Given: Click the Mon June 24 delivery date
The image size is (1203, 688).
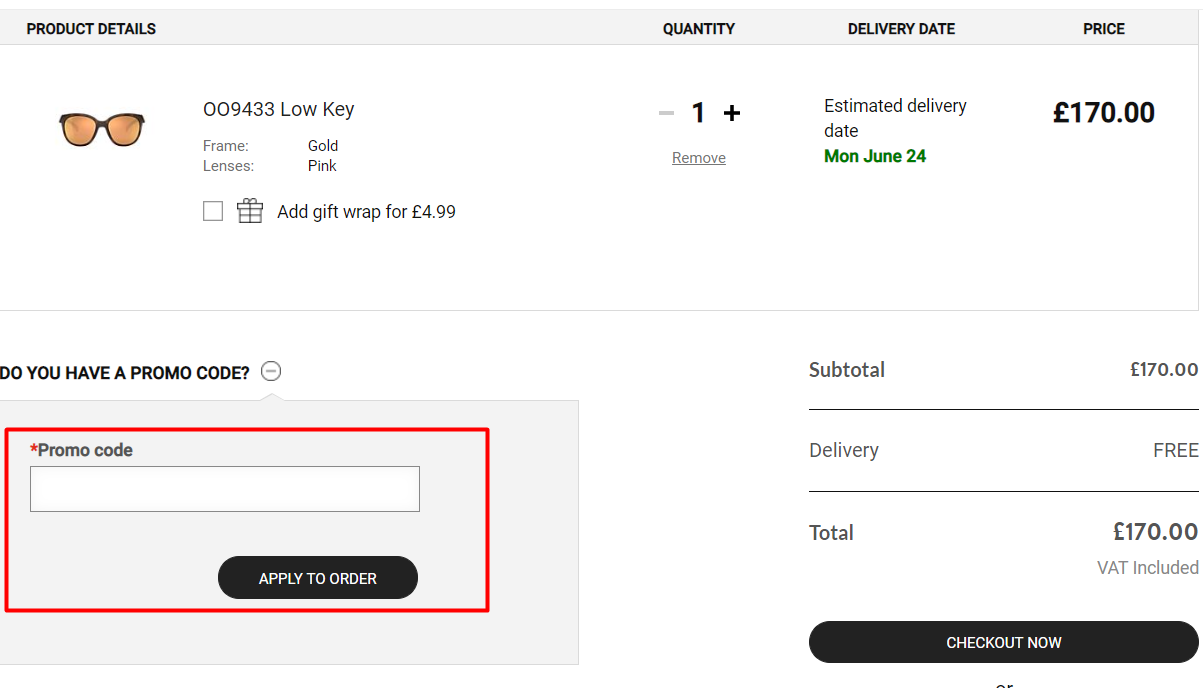Looking at the screenshot, I should [875, 156].
